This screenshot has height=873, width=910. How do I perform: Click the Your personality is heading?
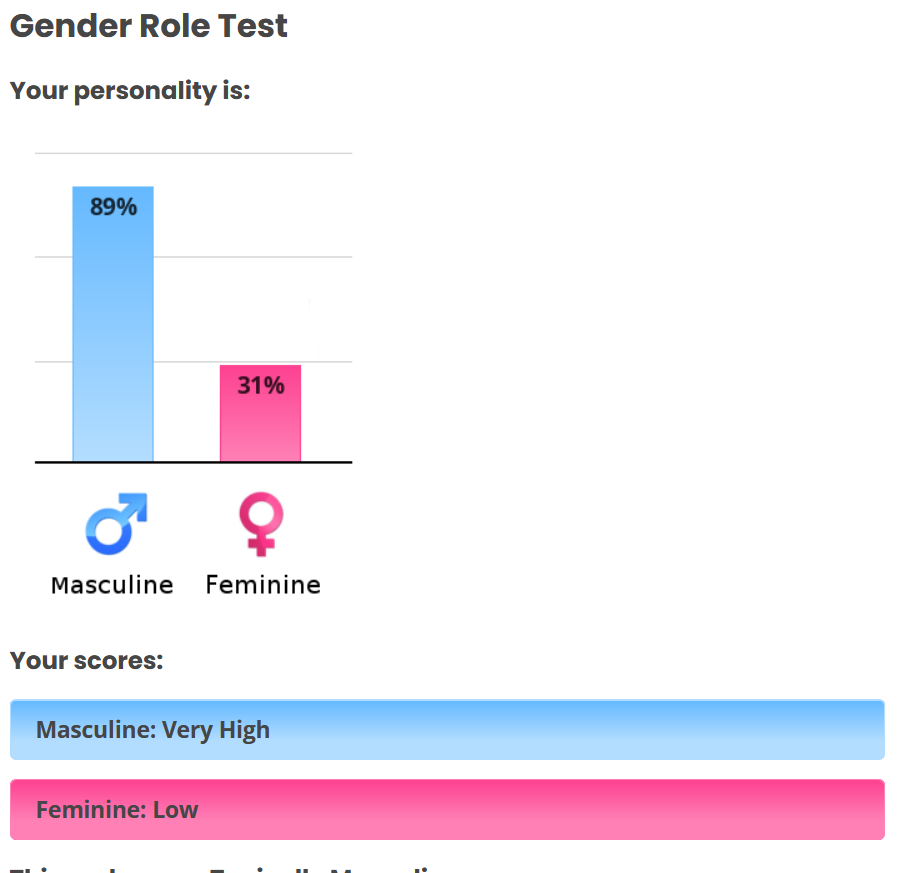coord(130,91)
